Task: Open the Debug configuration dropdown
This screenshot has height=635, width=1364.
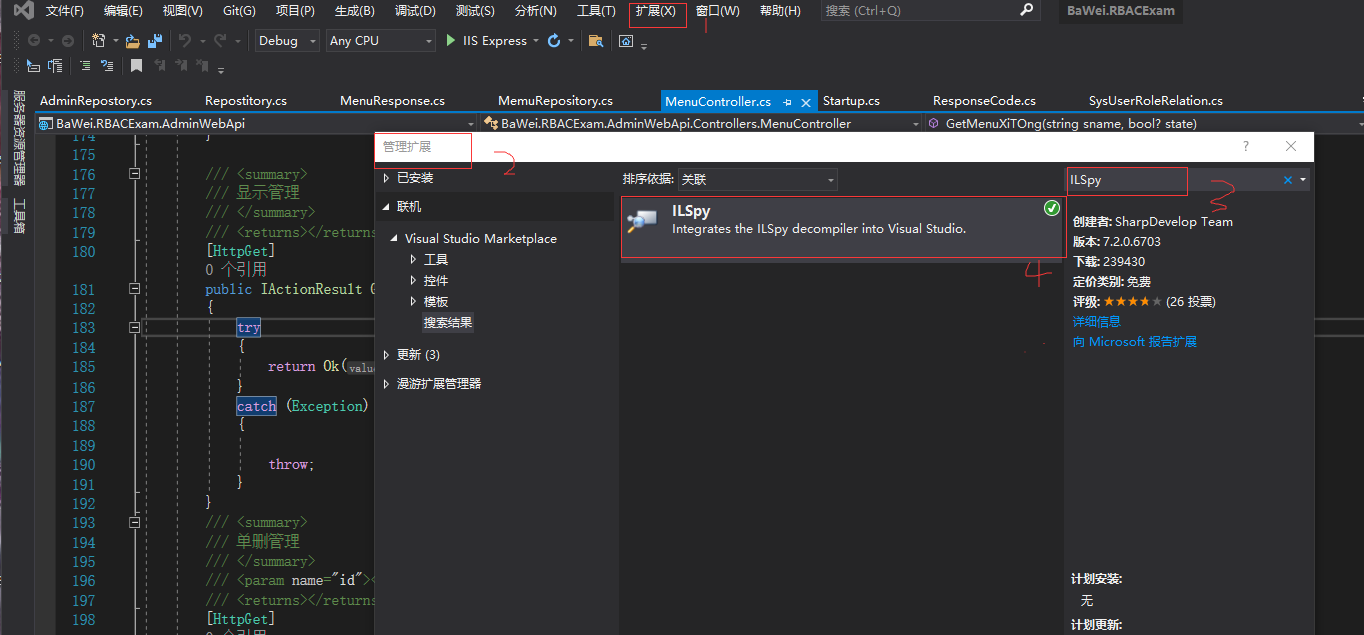Action: 286,41
